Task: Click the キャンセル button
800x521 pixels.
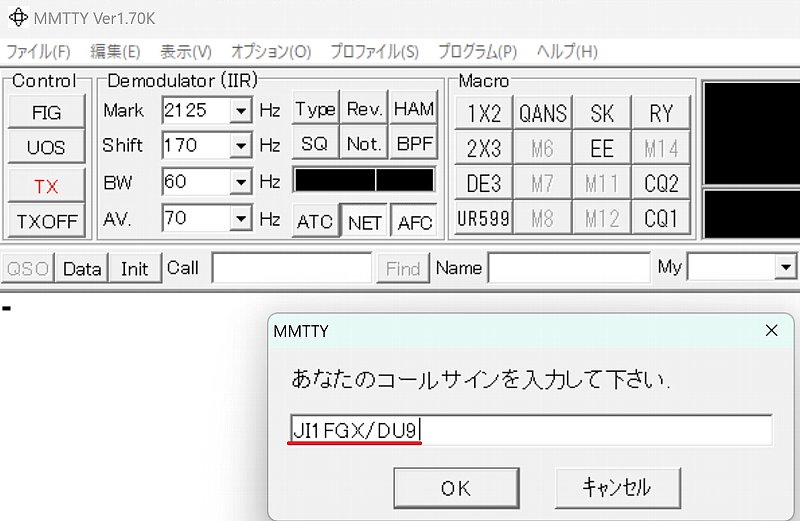Action: click(617, 488)
